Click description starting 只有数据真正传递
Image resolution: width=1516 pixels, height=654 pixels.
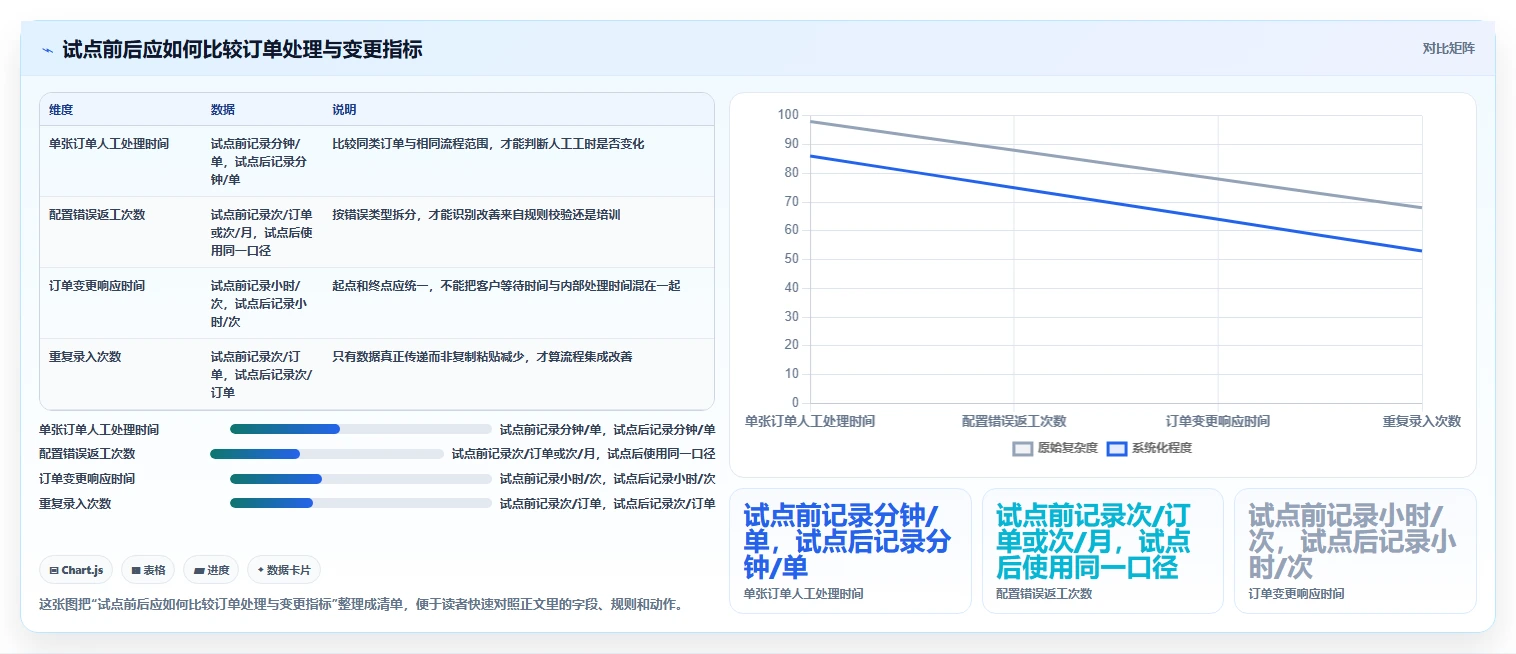click(482, 357)
